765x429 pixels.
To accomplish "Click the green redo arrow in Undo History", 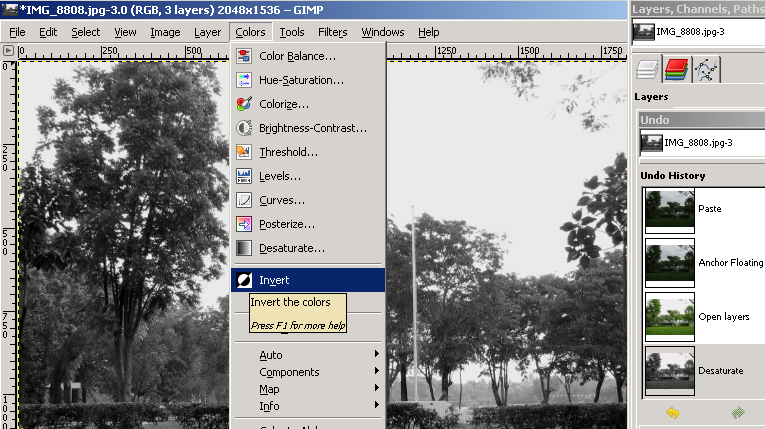I will [x=738, y=413].
